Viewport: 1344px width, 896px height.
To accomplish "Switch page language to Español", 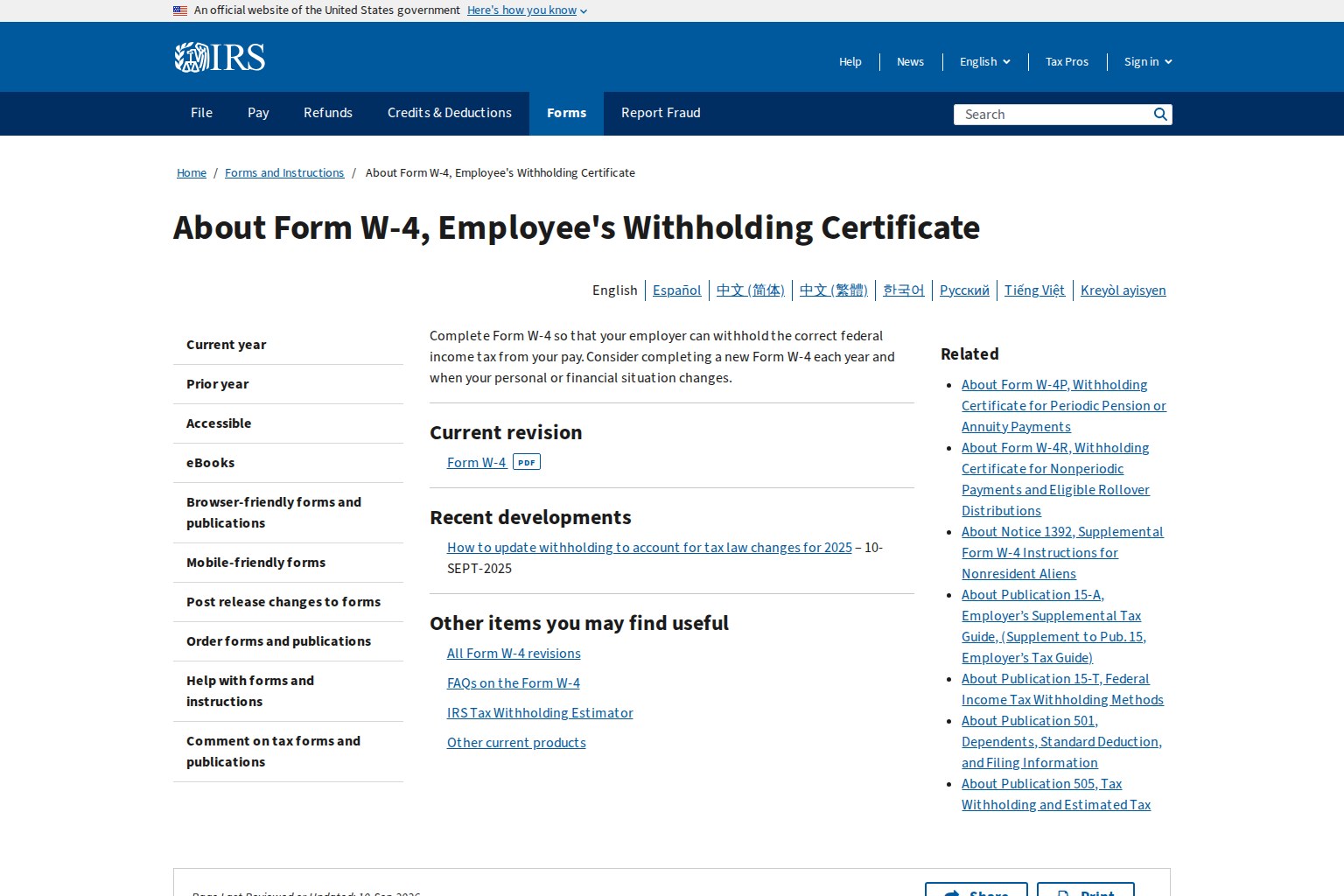I will pyautogui.click(x=677, y=290).
